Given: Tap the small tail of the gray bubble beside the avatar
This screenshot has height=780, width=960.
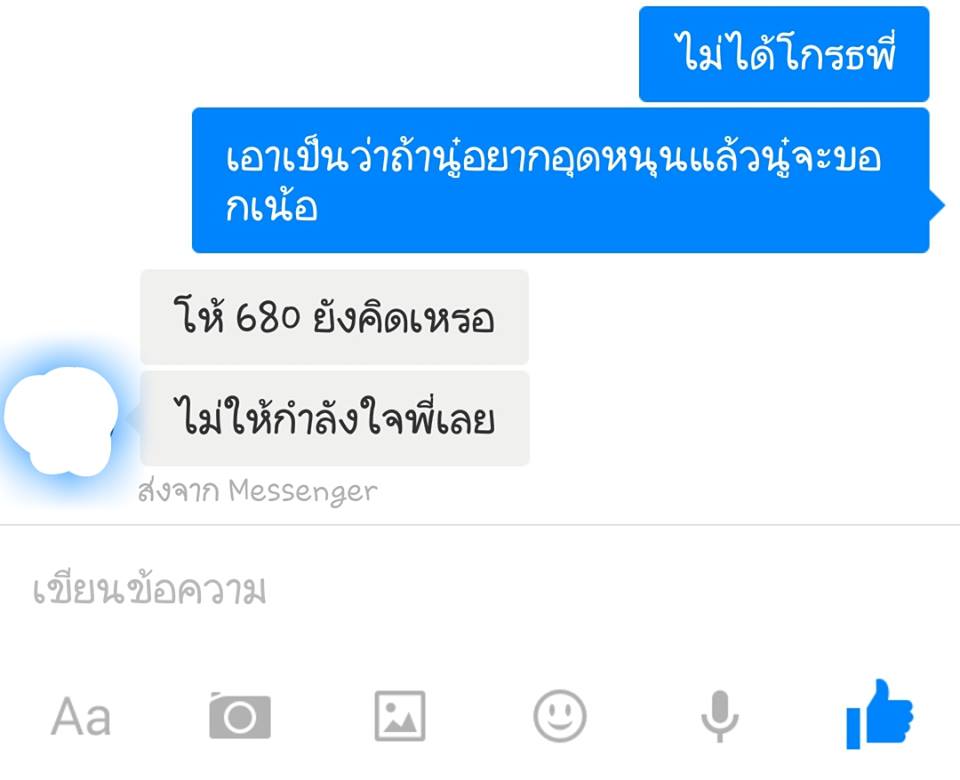Looking at the screenshot, I should click(133, 419).
